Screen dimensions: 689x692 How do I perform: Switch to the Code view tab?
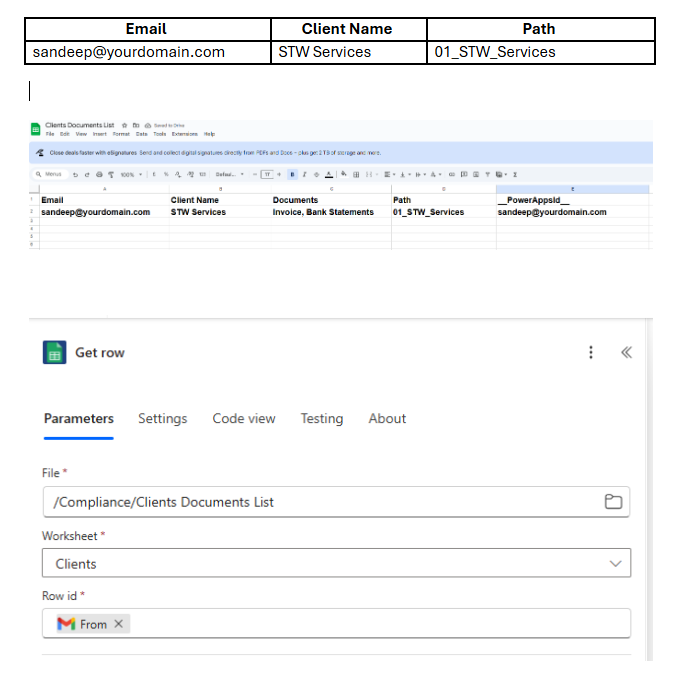coord(244,418)
